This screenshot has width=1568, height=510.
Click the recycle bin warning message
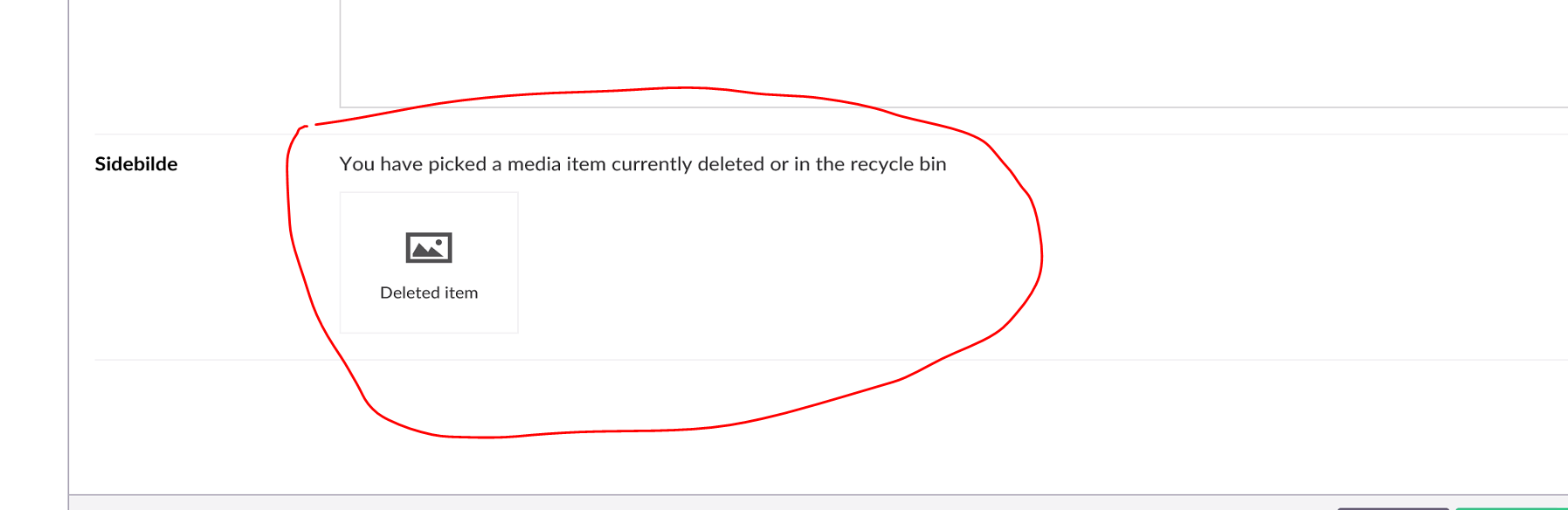643,164
